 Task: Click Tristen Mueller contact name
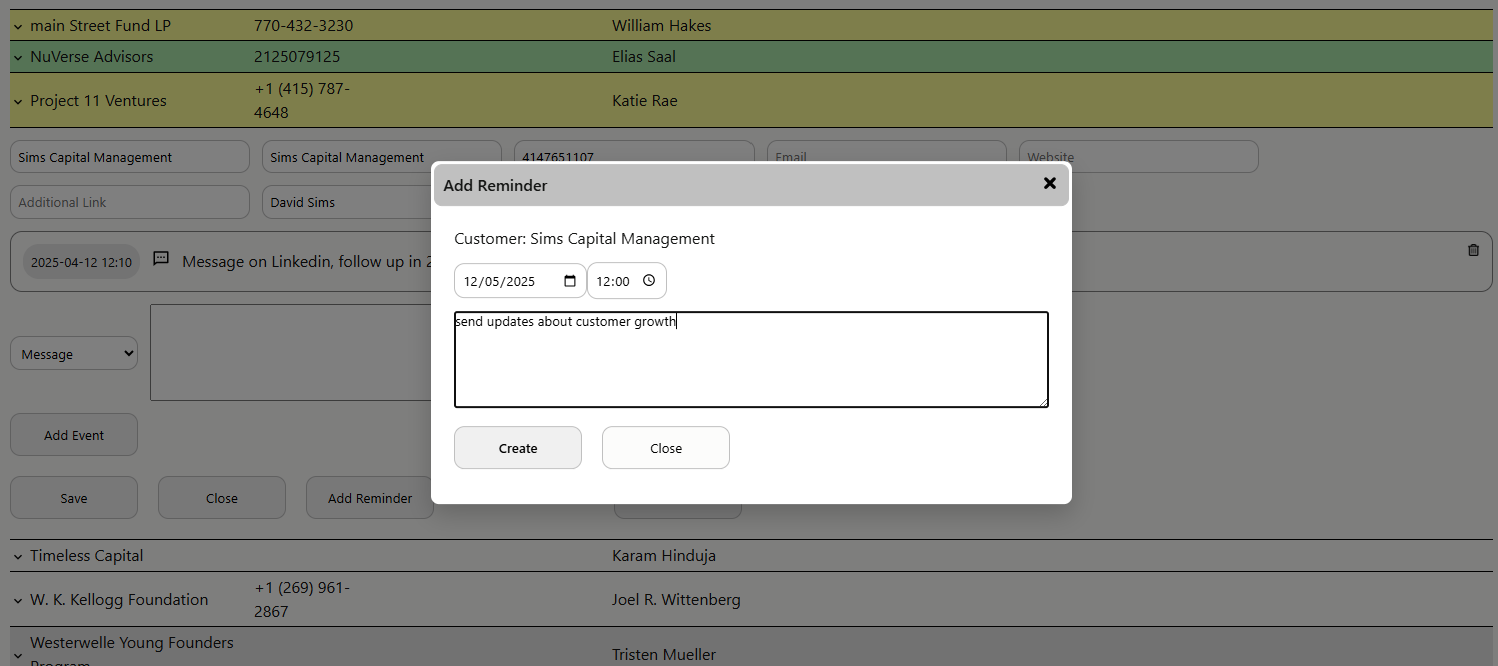(x=664, y=655)
